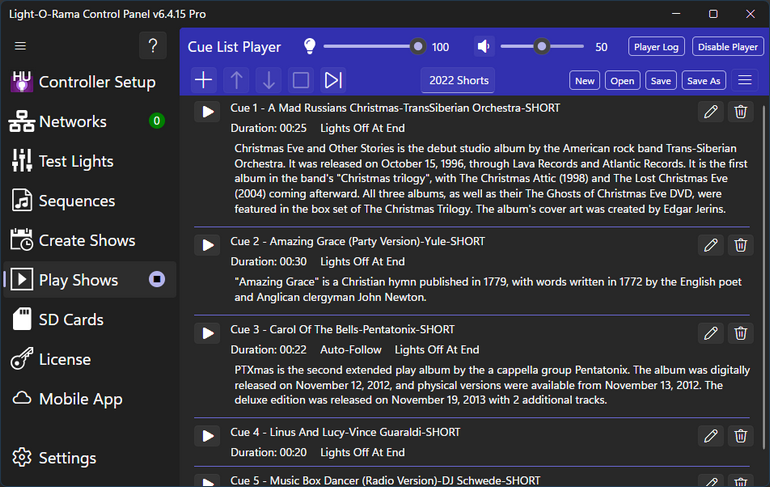Delete Cue 1 with the trash icon

[x=741, y=112]
